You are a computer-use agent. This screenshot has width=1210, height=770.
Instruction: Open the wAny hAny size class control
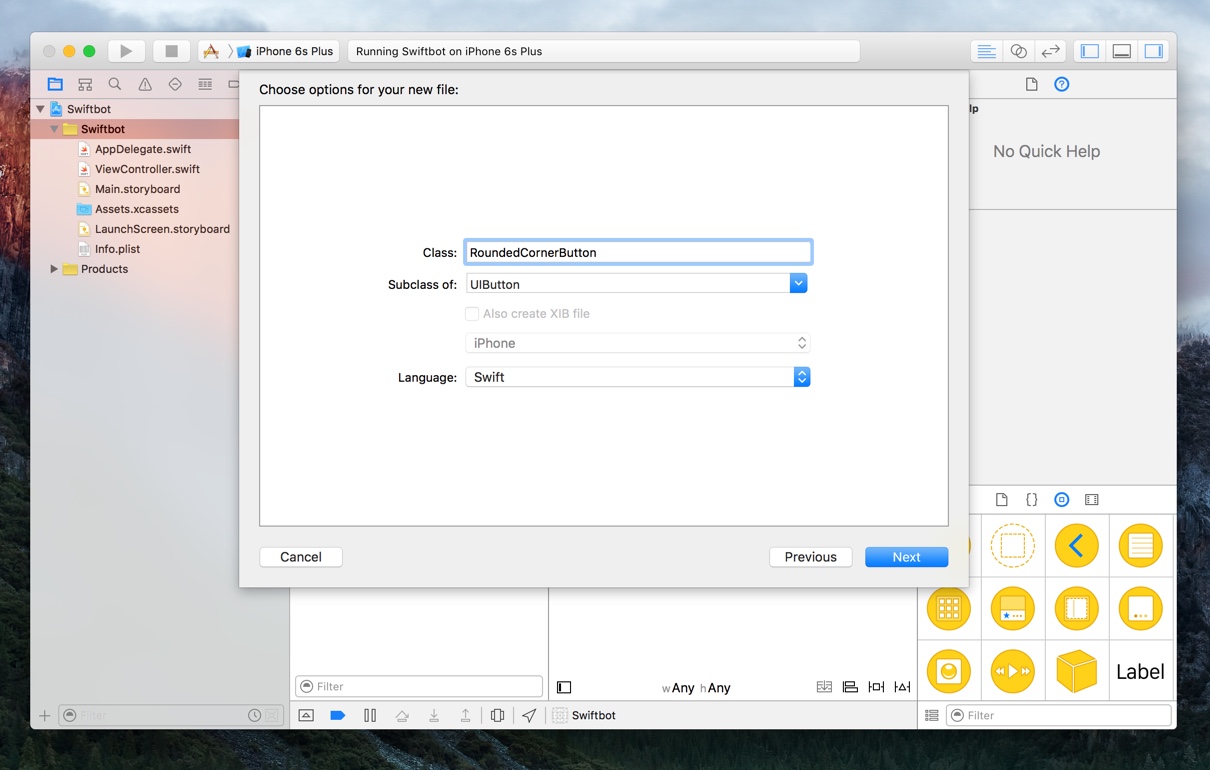point(696,688)
